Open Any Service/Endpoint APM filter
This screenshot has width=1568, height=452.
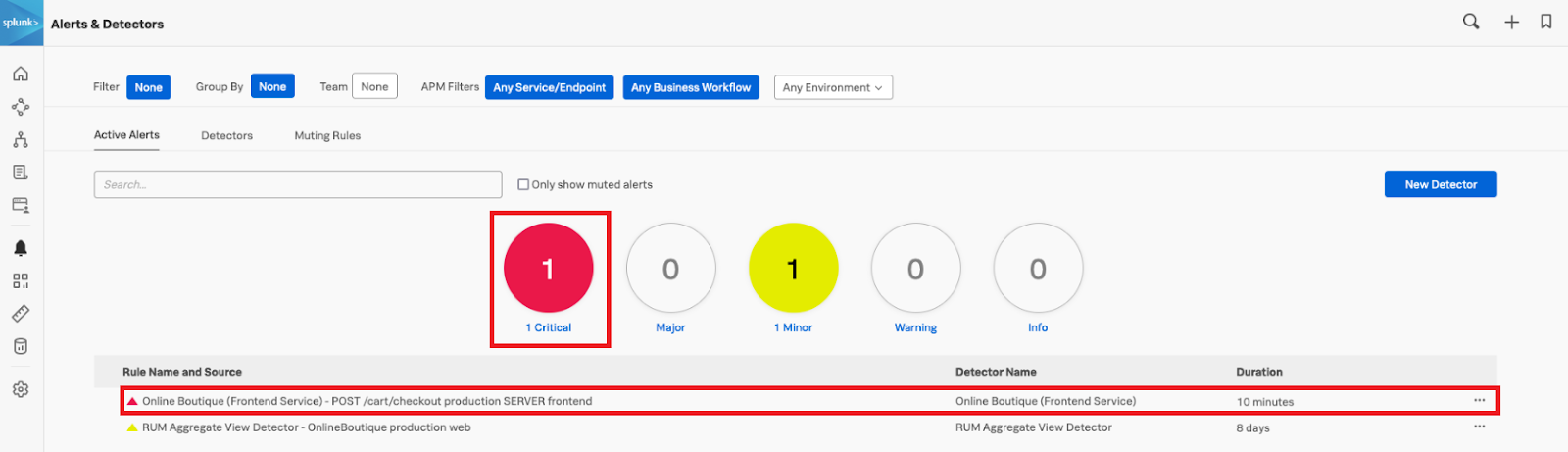pos(549,87)
